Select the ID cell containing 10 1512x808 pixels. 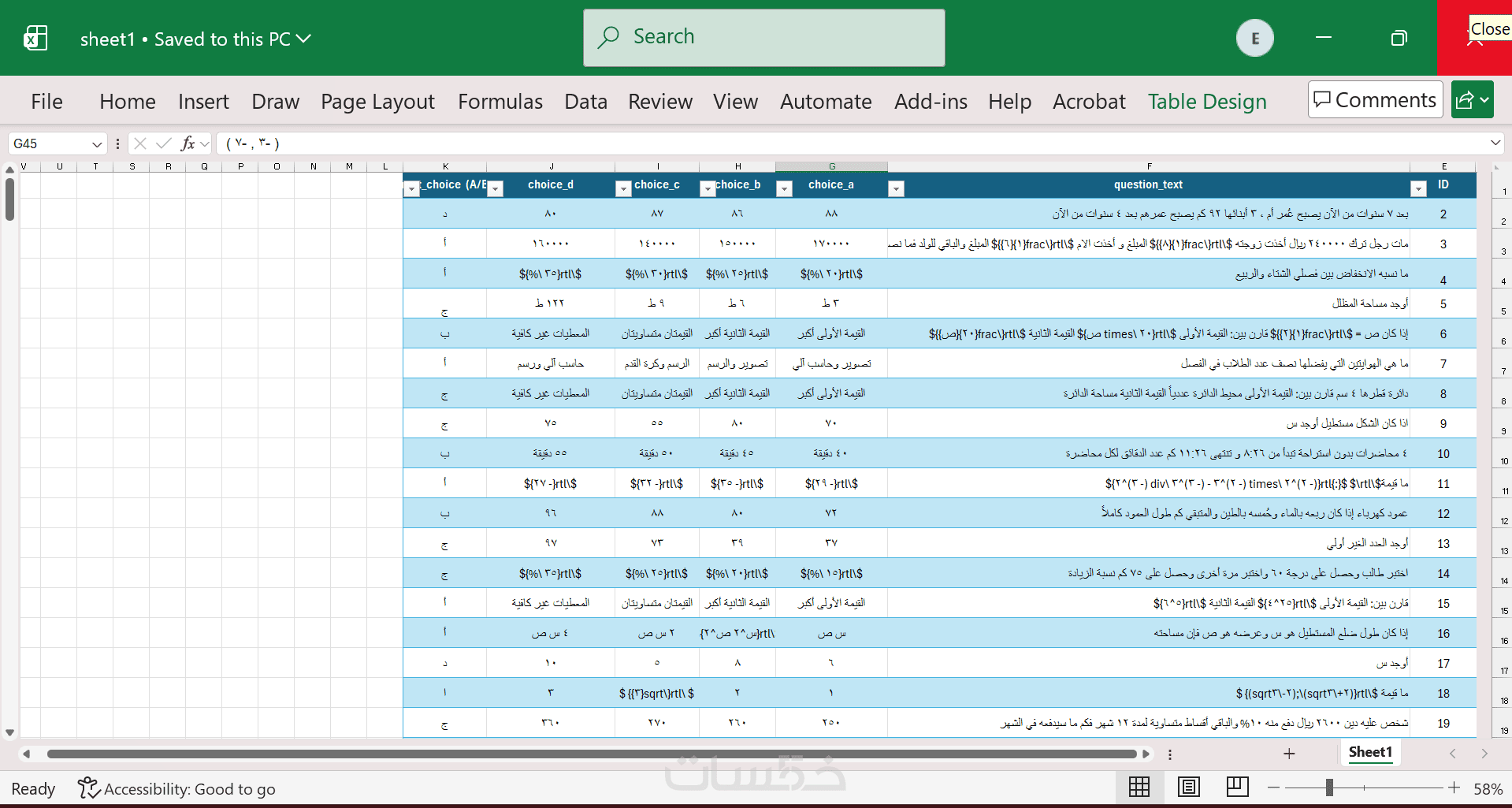click(1443, 453)
